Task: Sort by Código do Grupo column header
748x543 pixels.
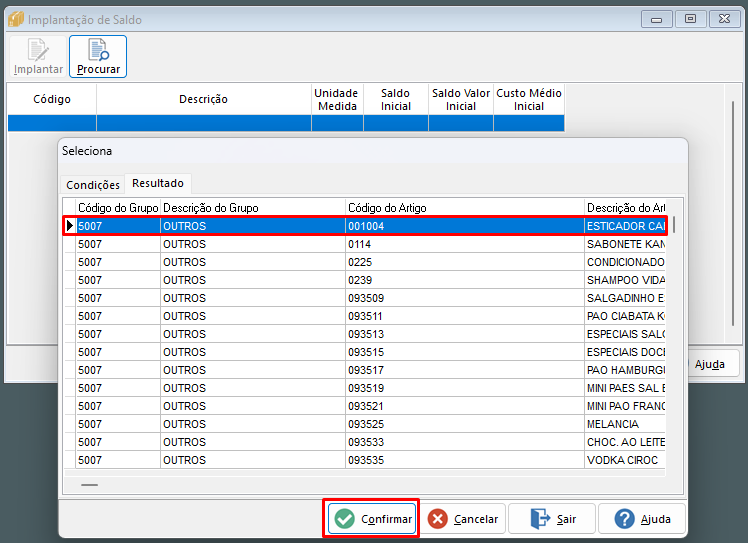Action: pos(118,208)
